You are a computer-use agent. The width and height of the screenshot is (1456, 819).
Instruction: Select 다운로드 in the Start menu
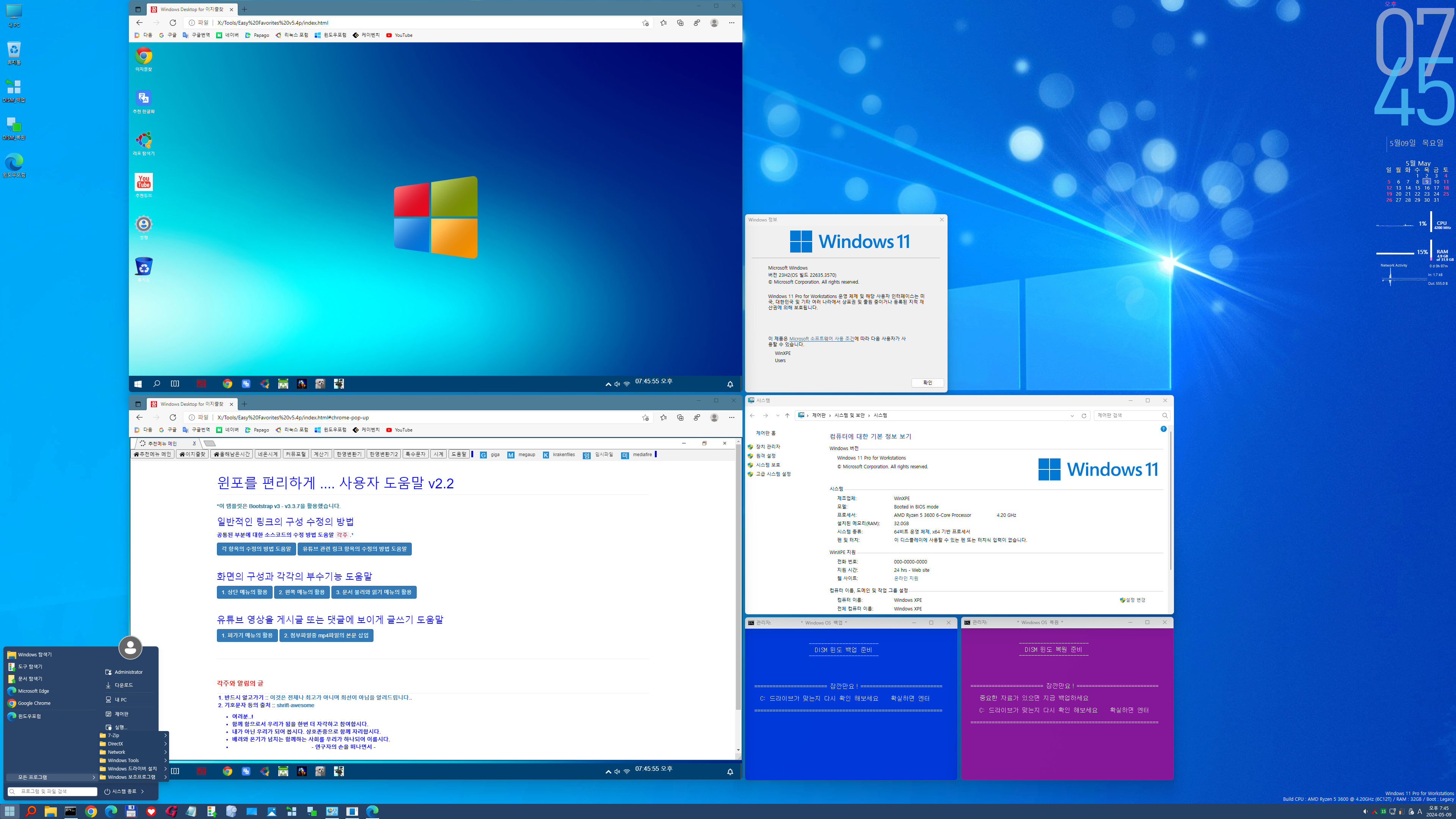click(x=129, y=685)
